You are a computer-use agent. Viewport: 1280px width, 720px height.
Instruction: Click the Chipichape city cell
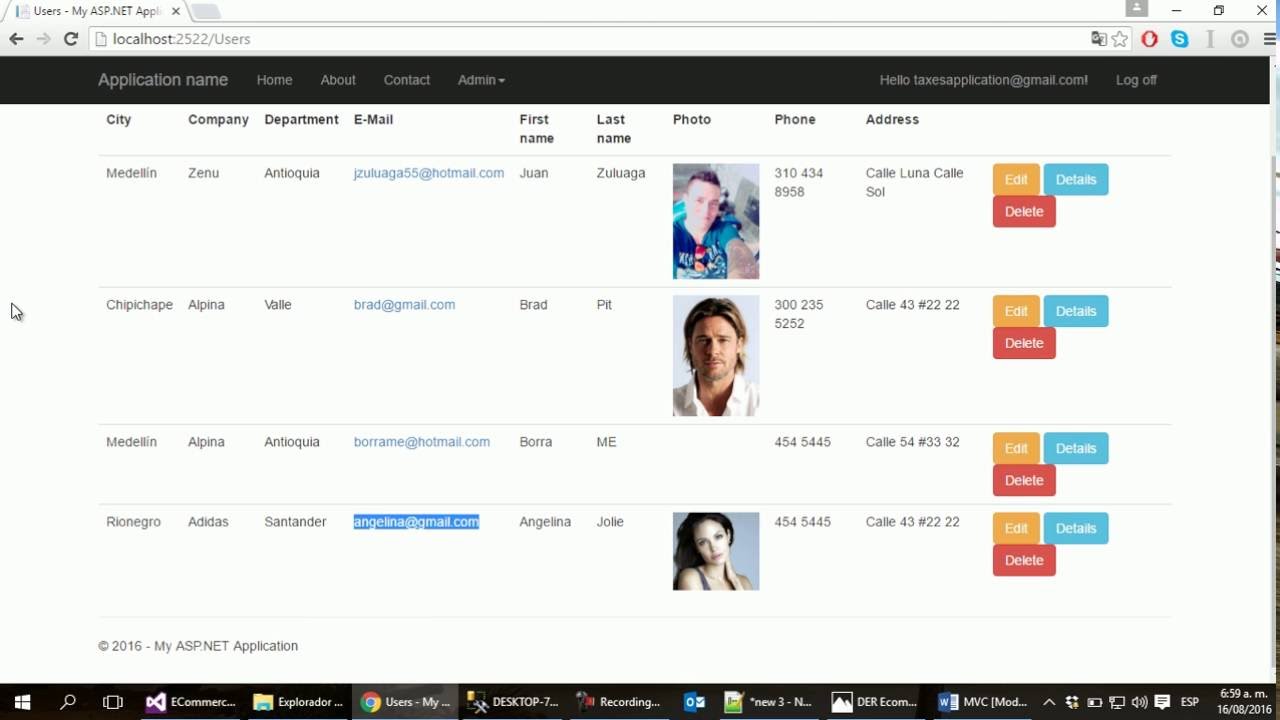tap(139, 305)
